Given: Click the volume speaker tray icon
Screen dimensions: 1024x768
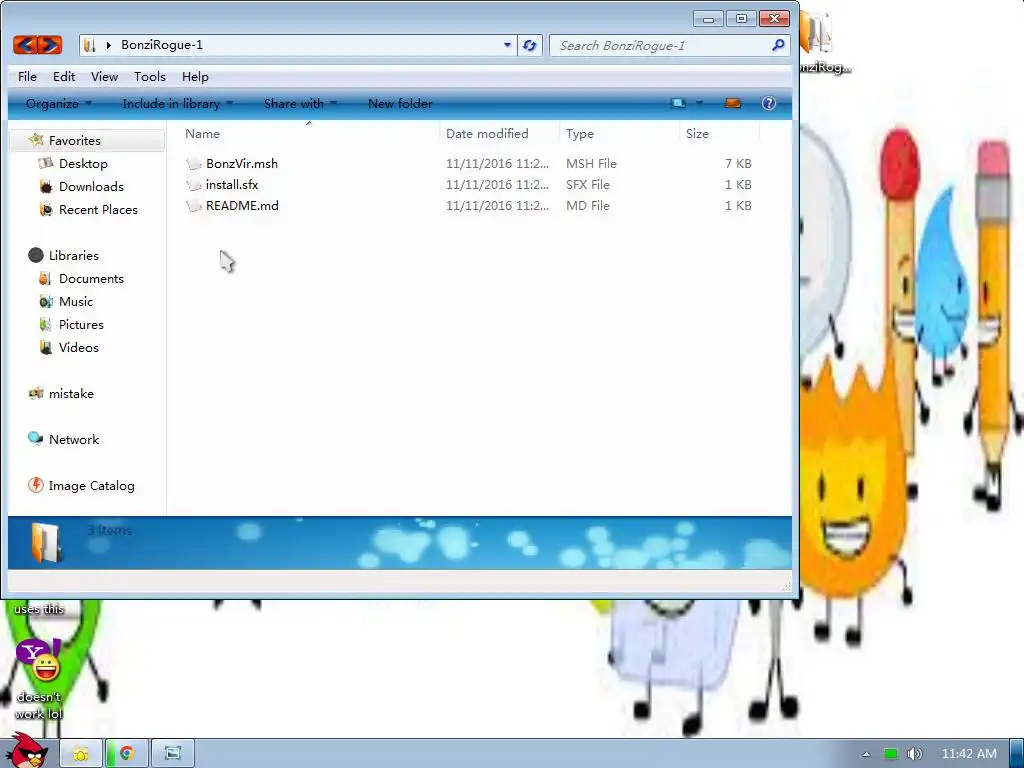Looking at the screenshot, I should (x=914, y=754).
